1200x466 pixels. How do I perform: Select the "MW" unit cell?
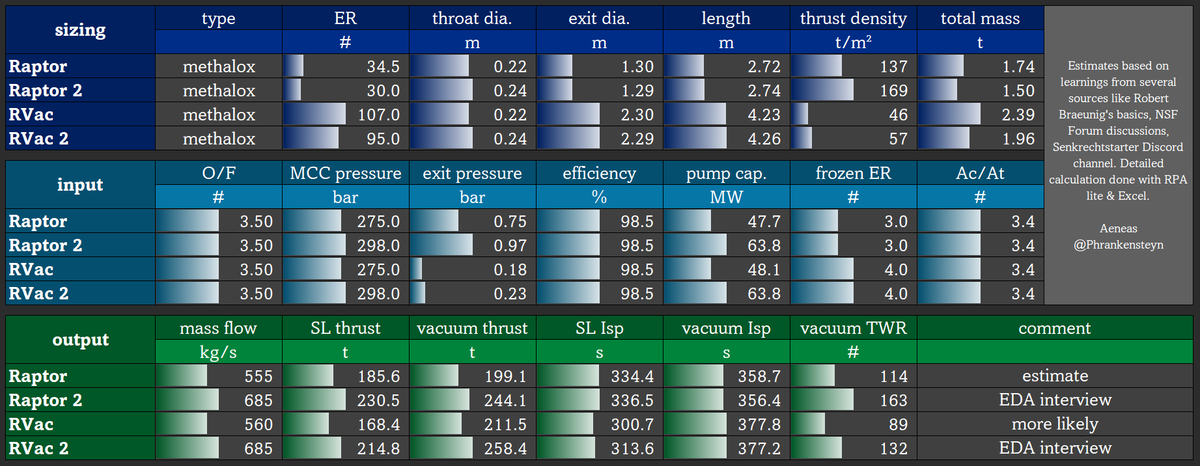pyautogui.click(x=725, y=197)
